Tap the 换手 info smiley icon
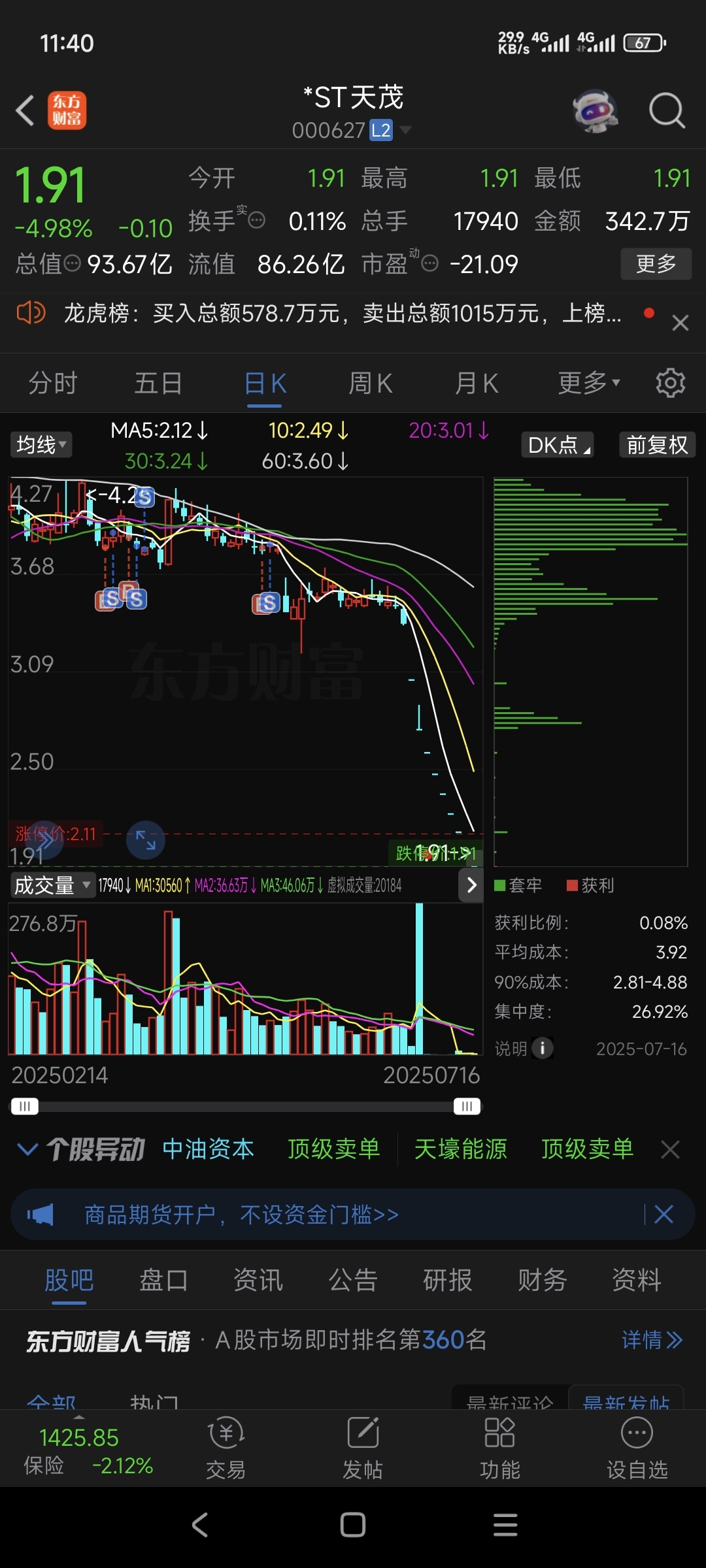Viewport: 706px width, 1568px height. click(257, 220)
